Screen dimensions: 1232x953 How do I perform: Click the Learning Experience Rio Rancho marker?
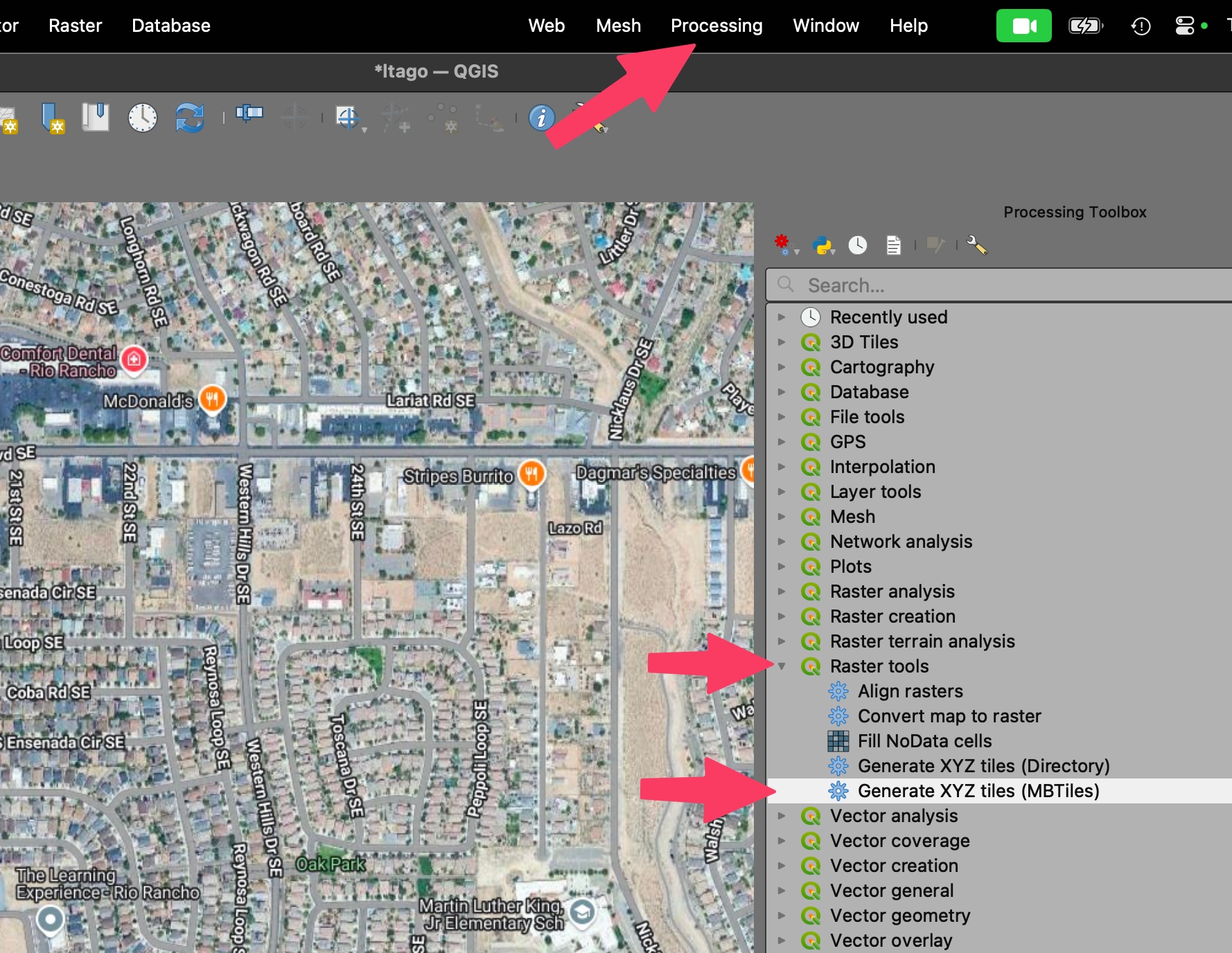click(50, 920)
